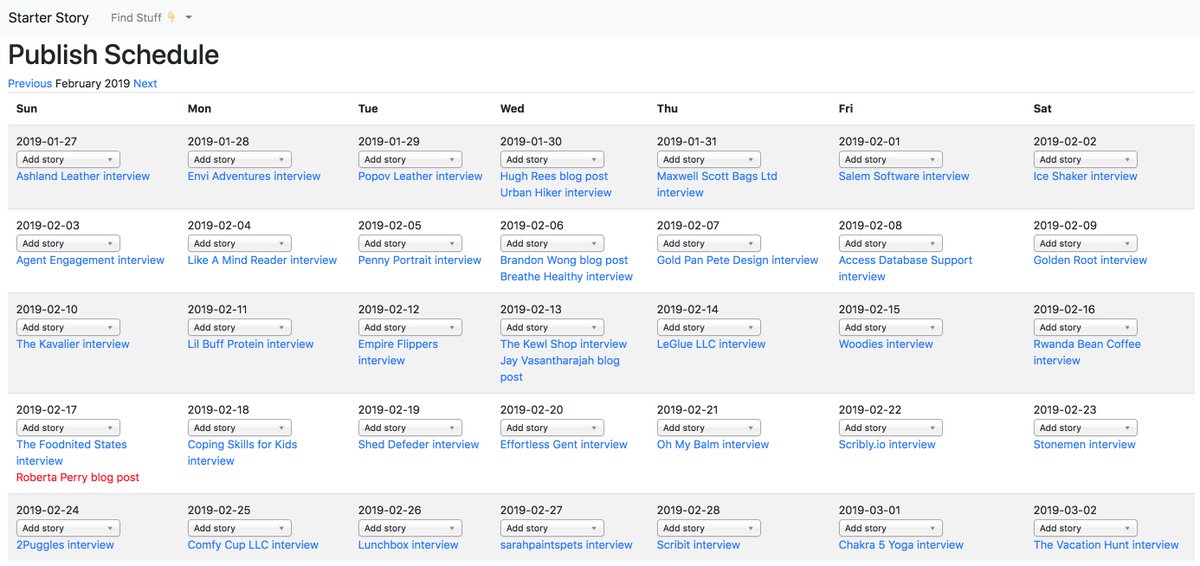The image size is (1200, 566).
Task: Open Comfy Cup LLC interview
Action: [x=253, y=545]
